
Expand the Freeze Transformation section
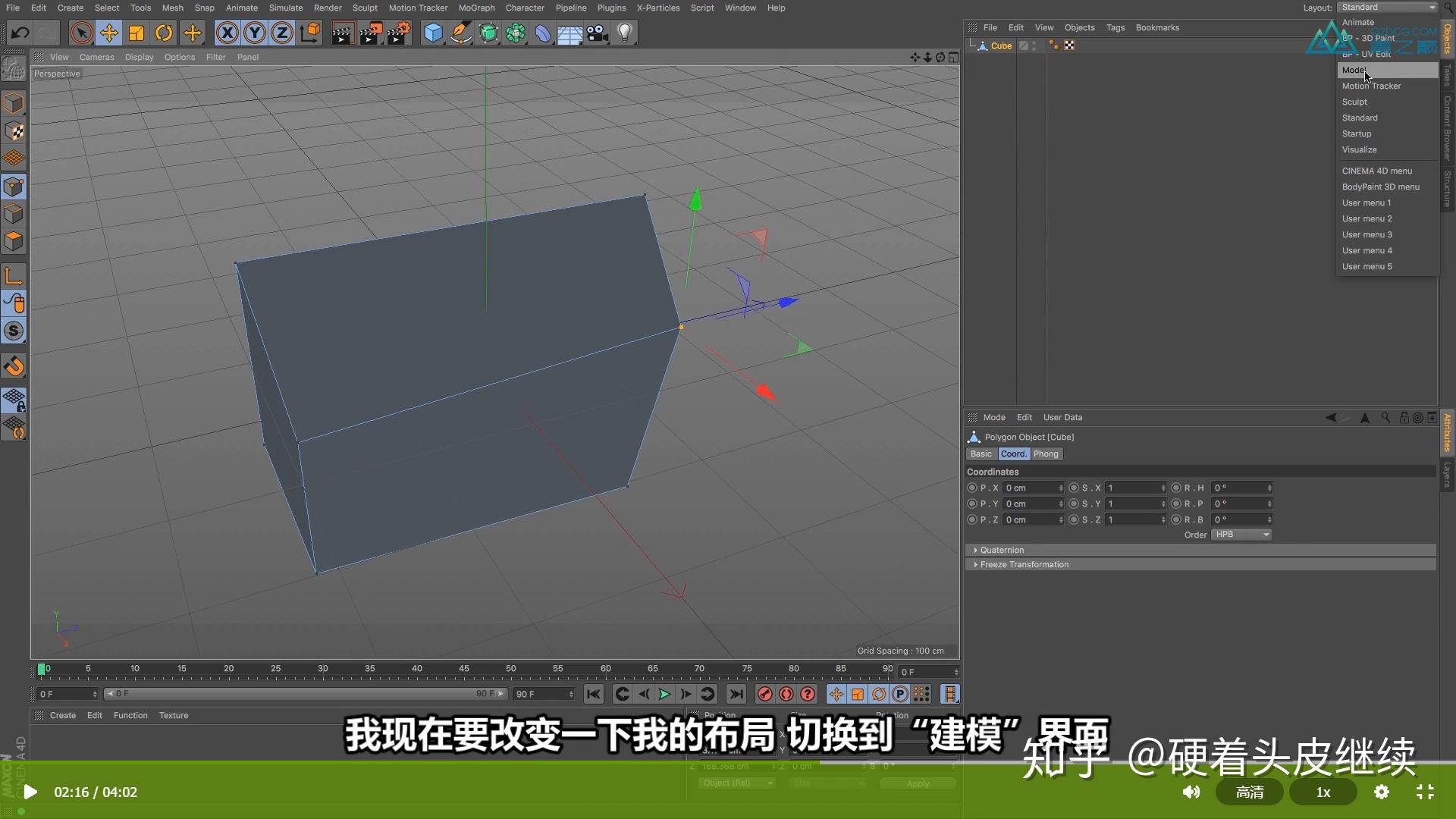(1024, 564)
